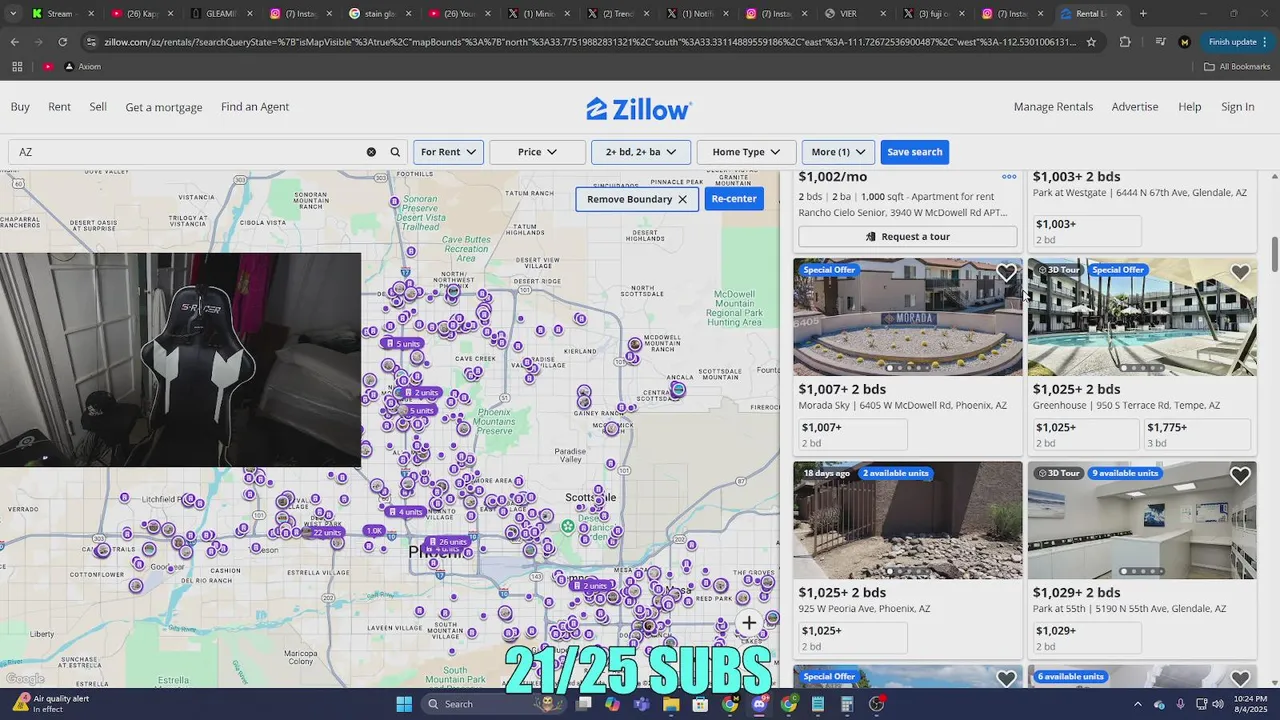
Task: Open a new browser tab with plus
Action: coord(1143,14)
